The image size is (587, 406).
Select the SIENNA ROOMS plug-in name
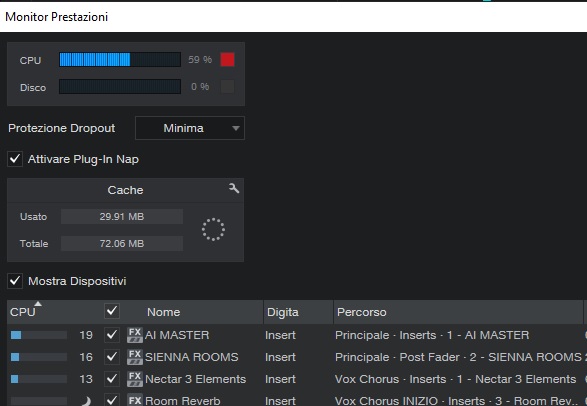pos(191,357)
